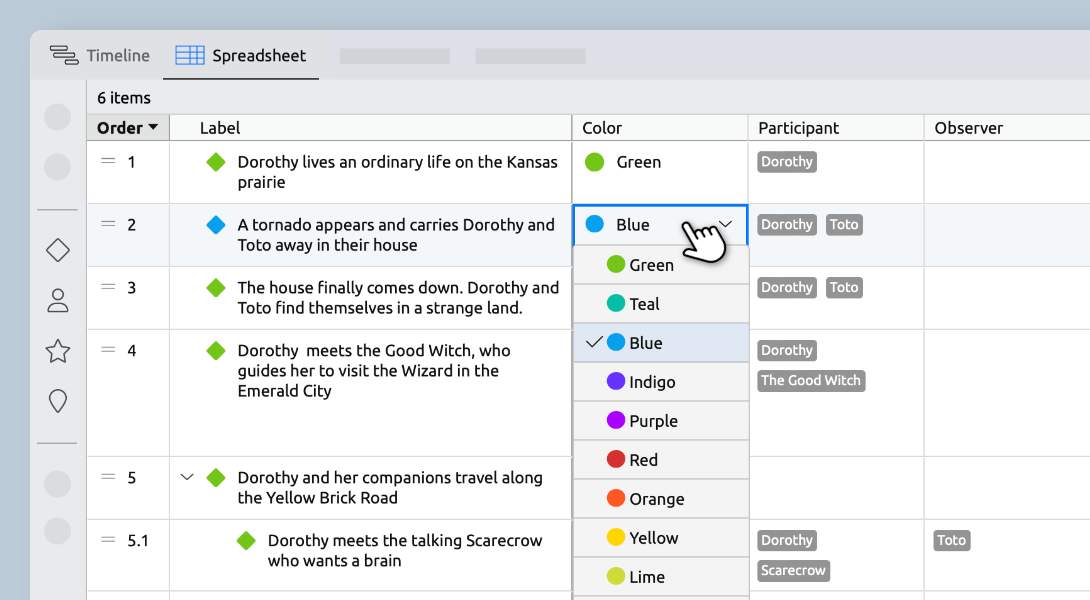Select label "Dorothy lives an ordinary life on the Kansas prairie"
Image resolution: width=1090 pixels, height=600 pixels.
tap(398, 172)
